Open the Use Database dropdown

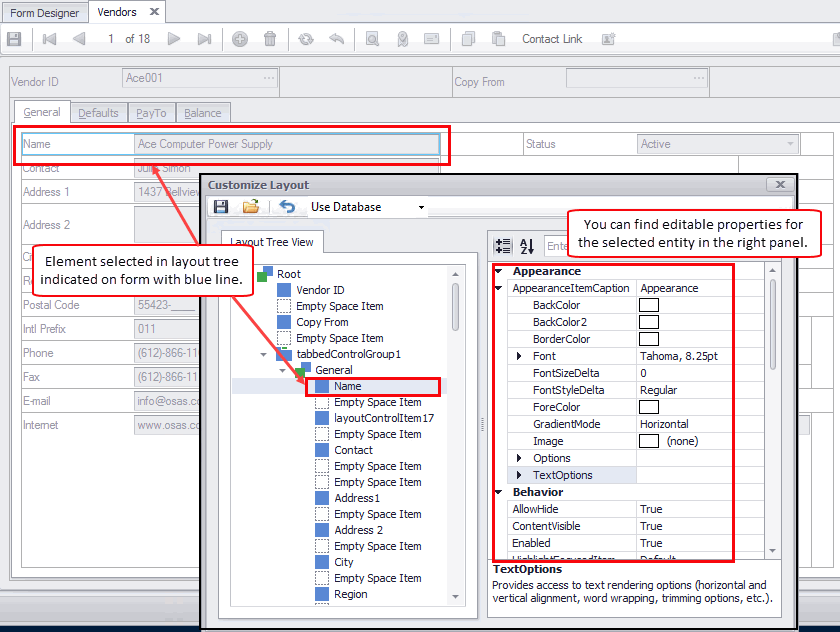(x=421, y=208)
